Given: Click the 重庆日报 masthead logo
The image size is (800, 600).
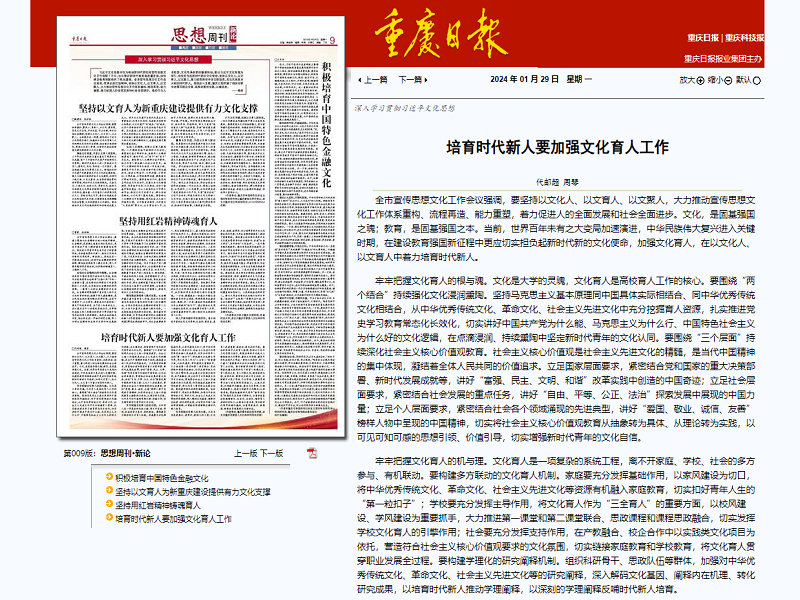Looking at the screenshot, I should point(441,33).
